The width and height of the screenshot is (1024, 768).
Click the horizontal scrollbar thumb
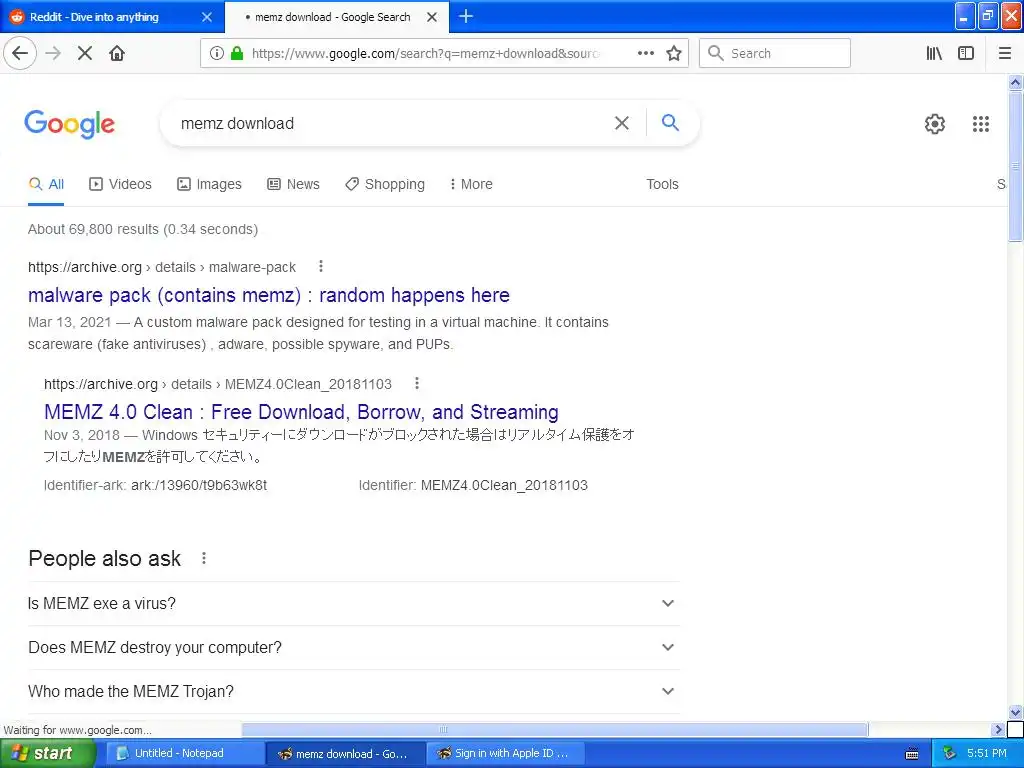(554, 729)
